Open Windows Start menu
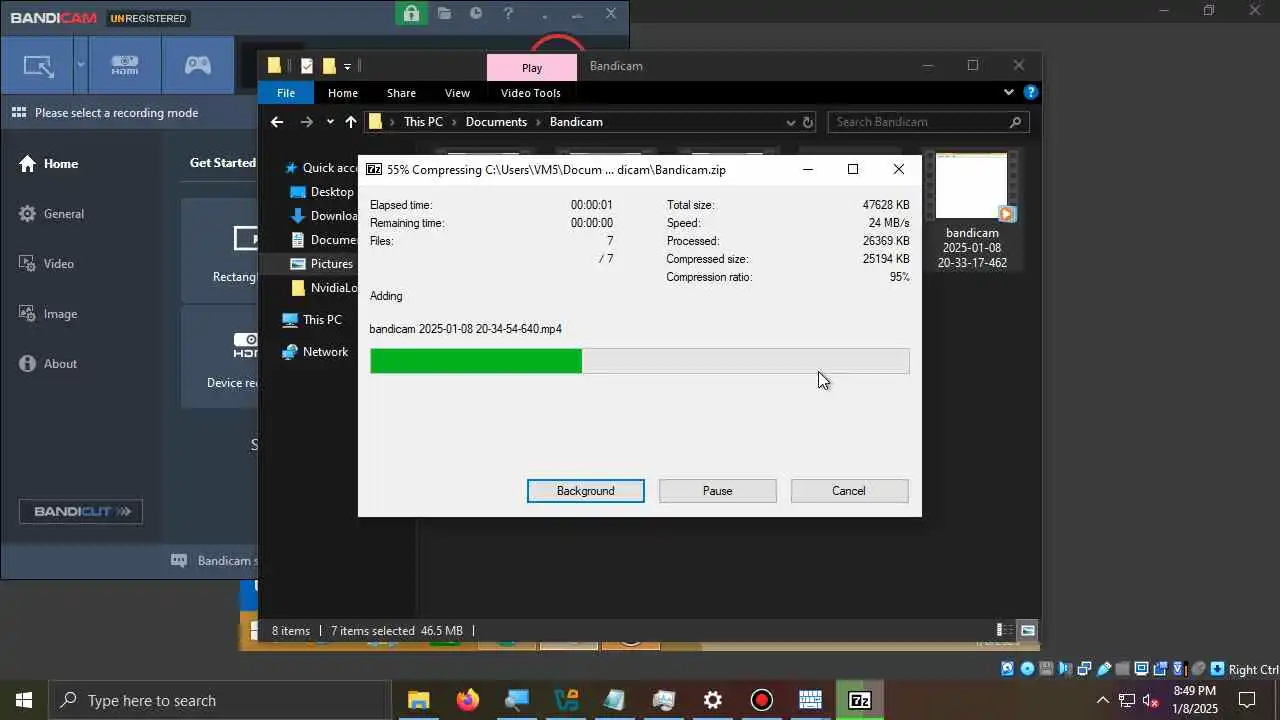Image resolution: width=1280 pixels, height=720 pixels. pyautogui.click(x=24, y=700)
